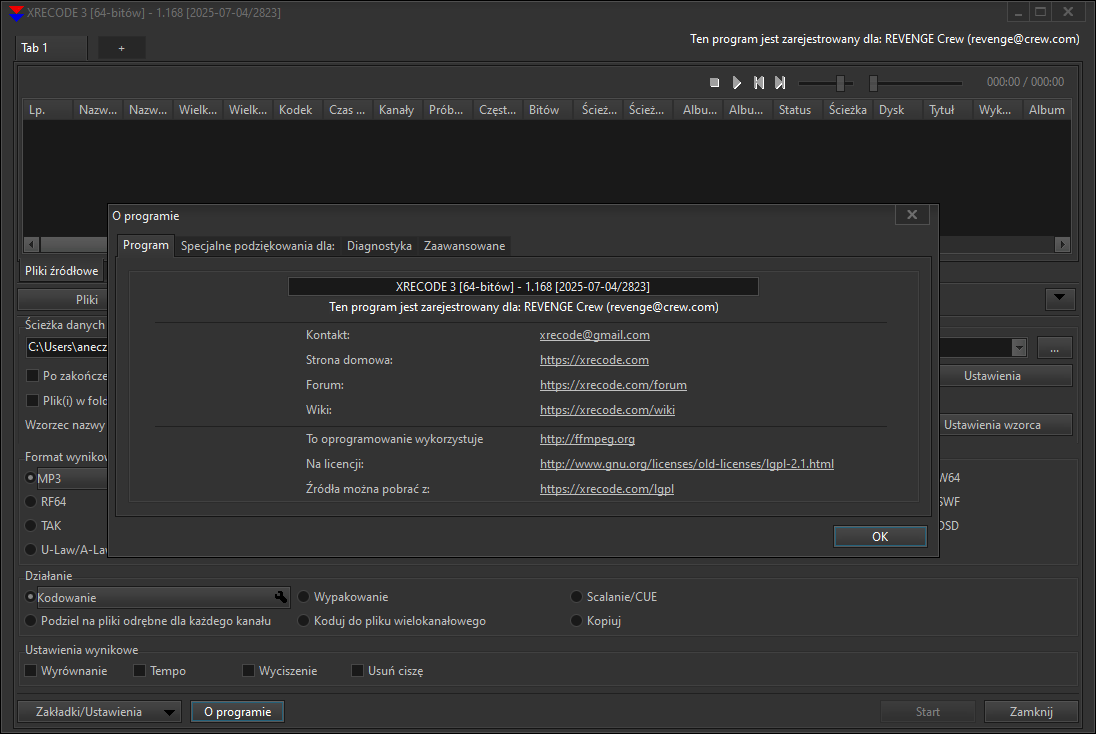Enable the Usuń ciszę checkbox
Viewport: 1096px width, 734px height.
click(357, 670)
